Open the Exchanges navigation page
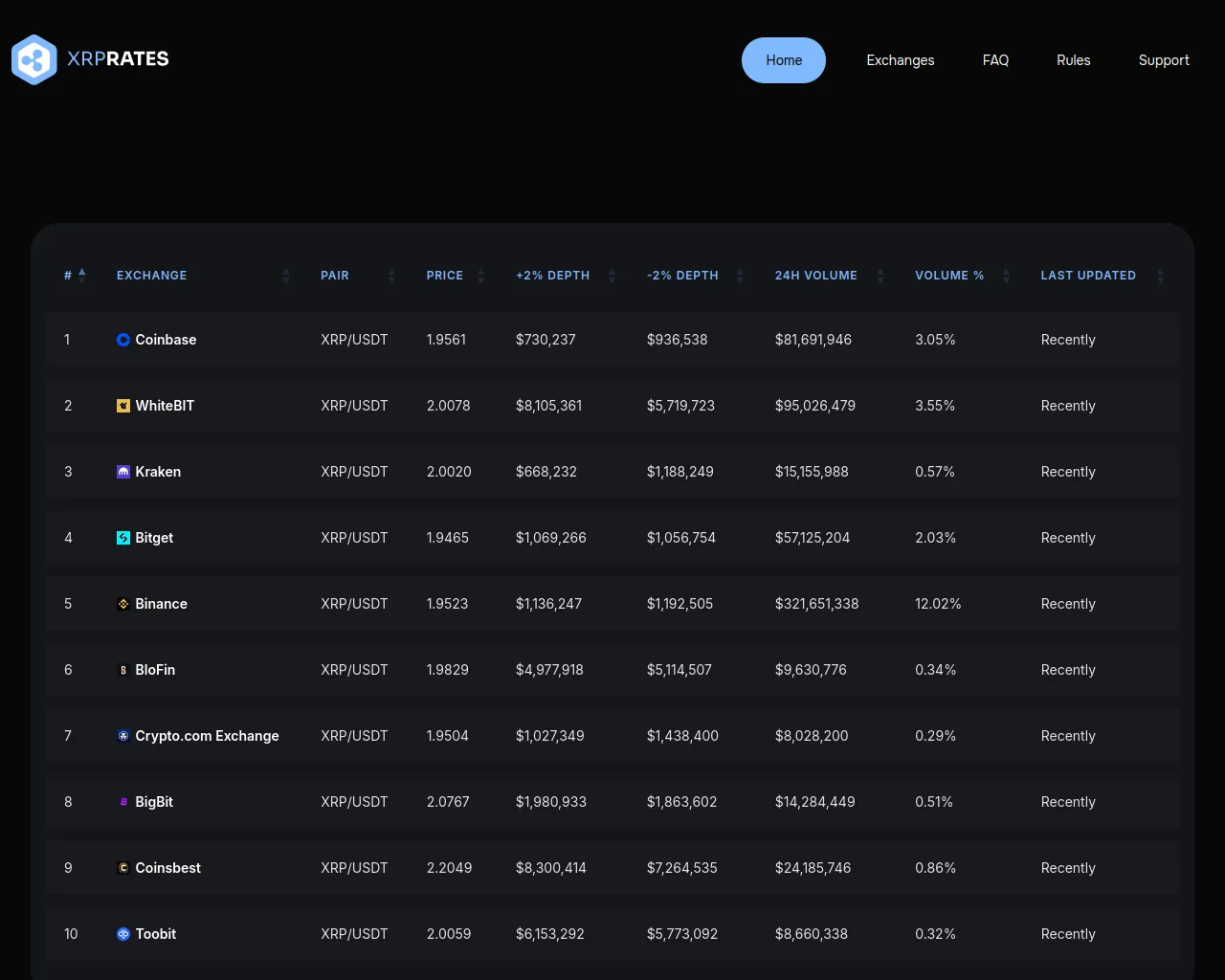 [x=900, y=60]
